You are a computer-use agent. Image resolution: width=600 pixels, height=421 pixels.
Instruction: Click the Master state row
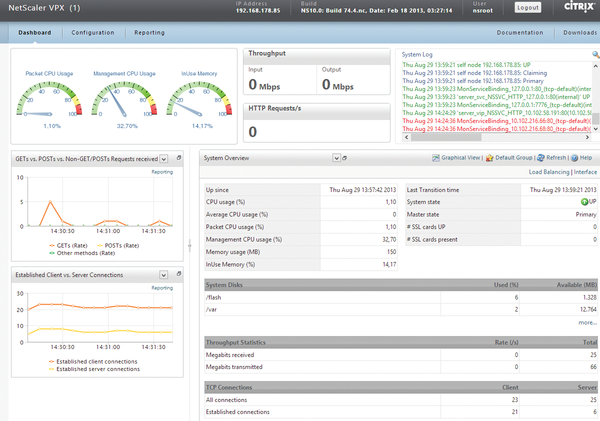501,214
